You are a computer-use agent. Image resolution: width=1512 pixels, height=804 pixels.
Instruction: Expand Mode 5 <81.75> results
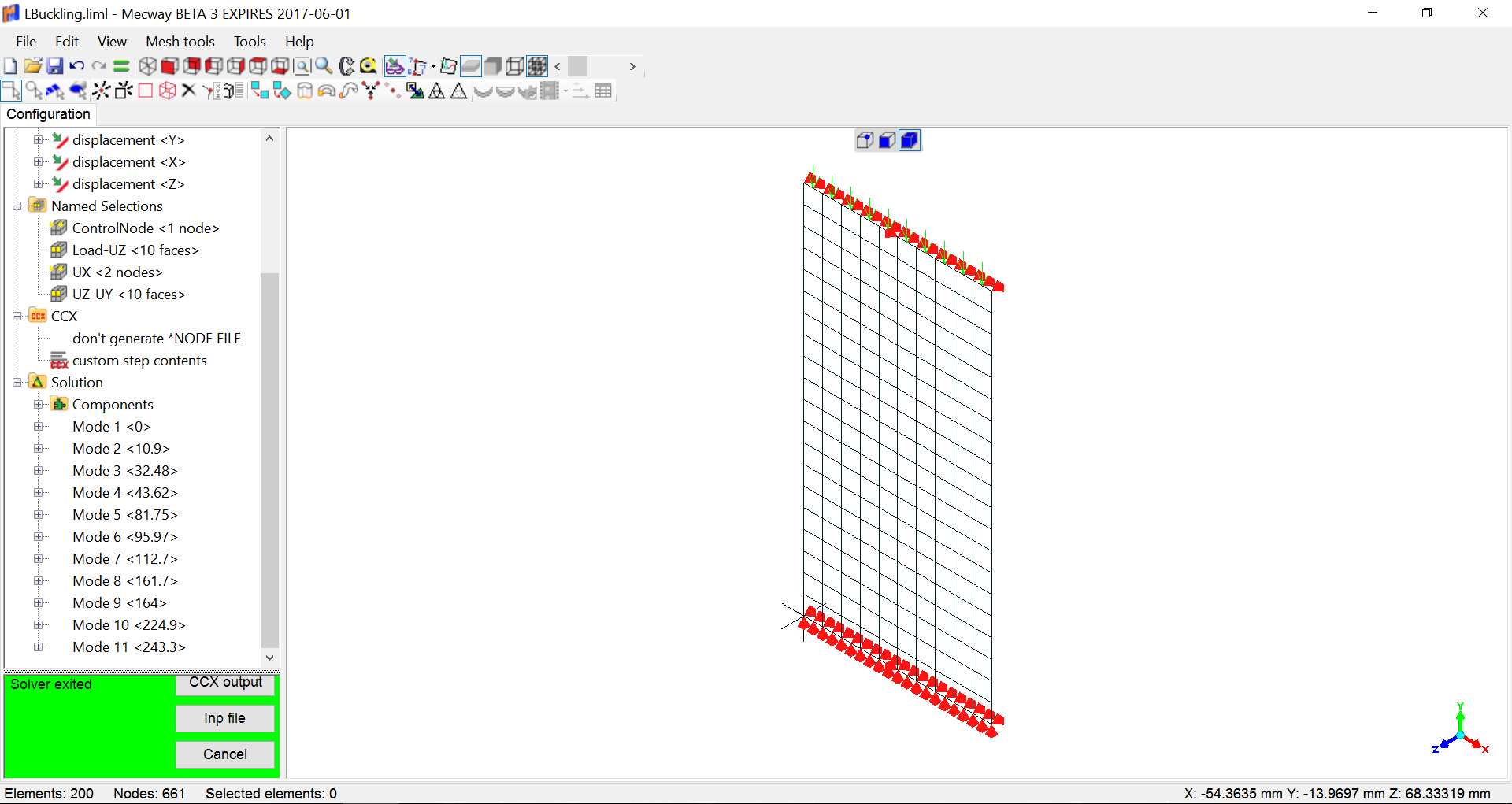click(x=38, y=515)
